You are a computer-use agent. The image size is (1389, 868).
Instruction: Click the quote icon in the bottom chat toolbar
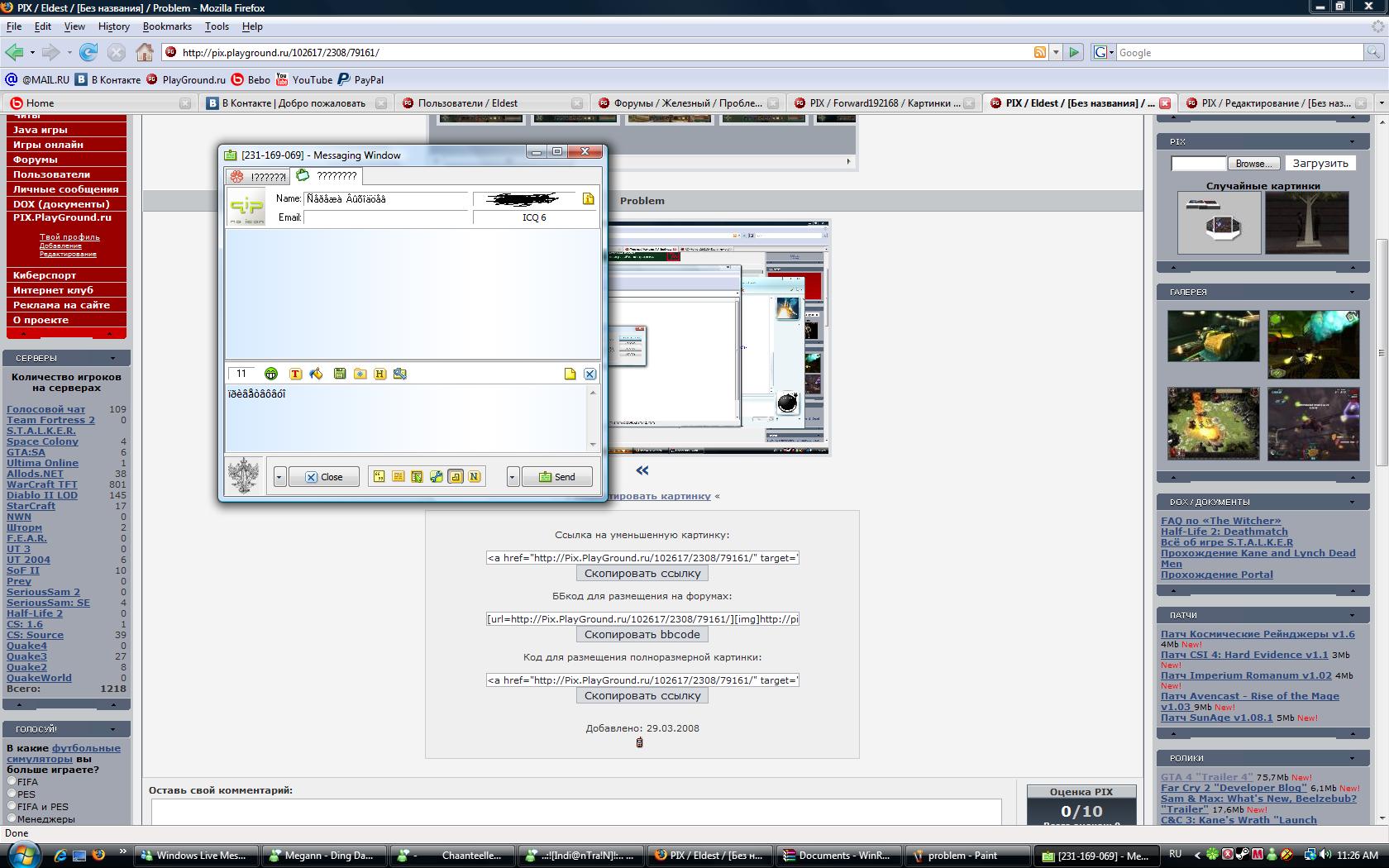[379, 476]
